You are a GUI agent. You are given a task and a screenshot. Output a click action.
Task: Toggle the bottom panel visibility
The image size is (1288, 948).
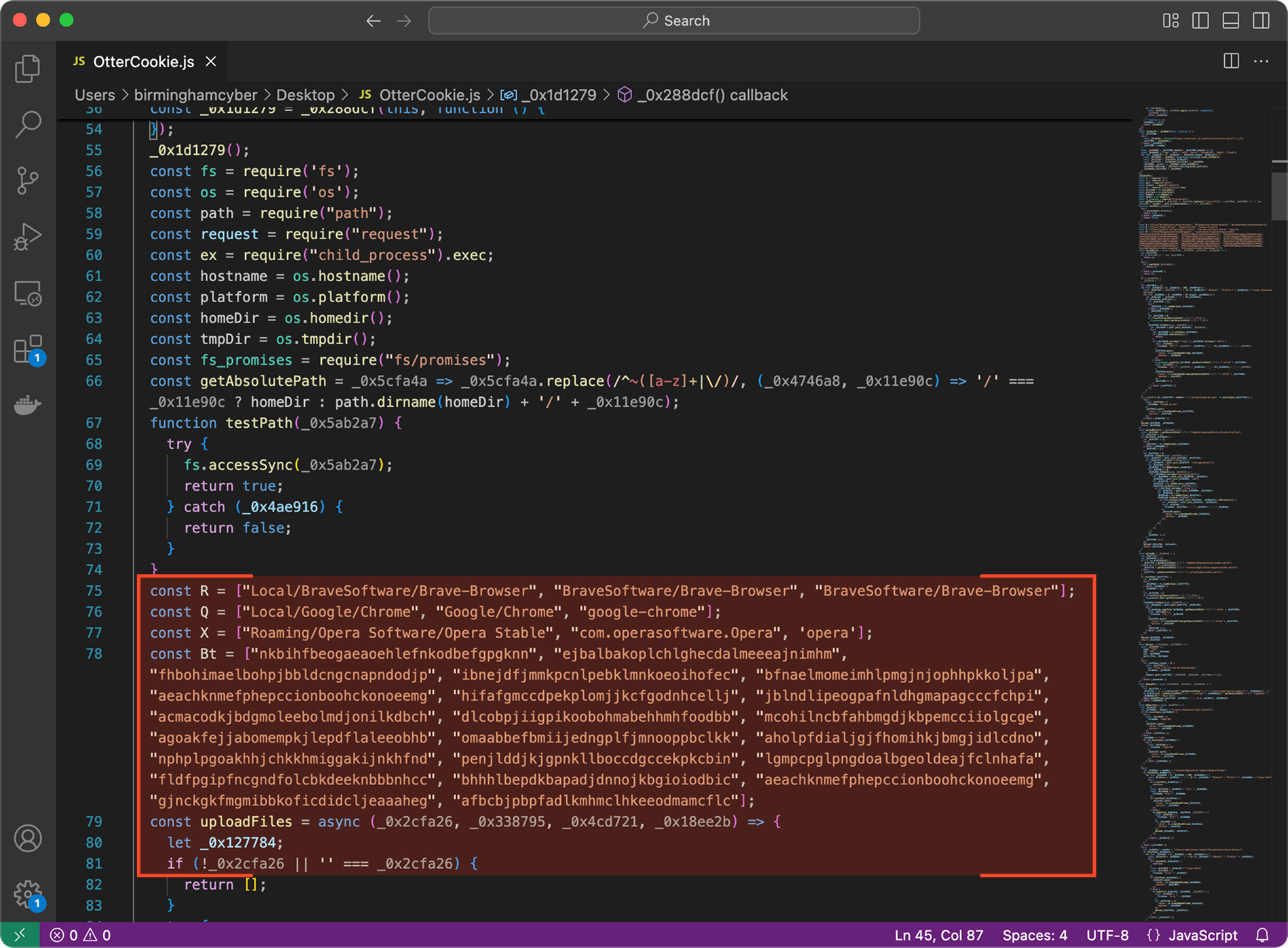(1231, 20)
